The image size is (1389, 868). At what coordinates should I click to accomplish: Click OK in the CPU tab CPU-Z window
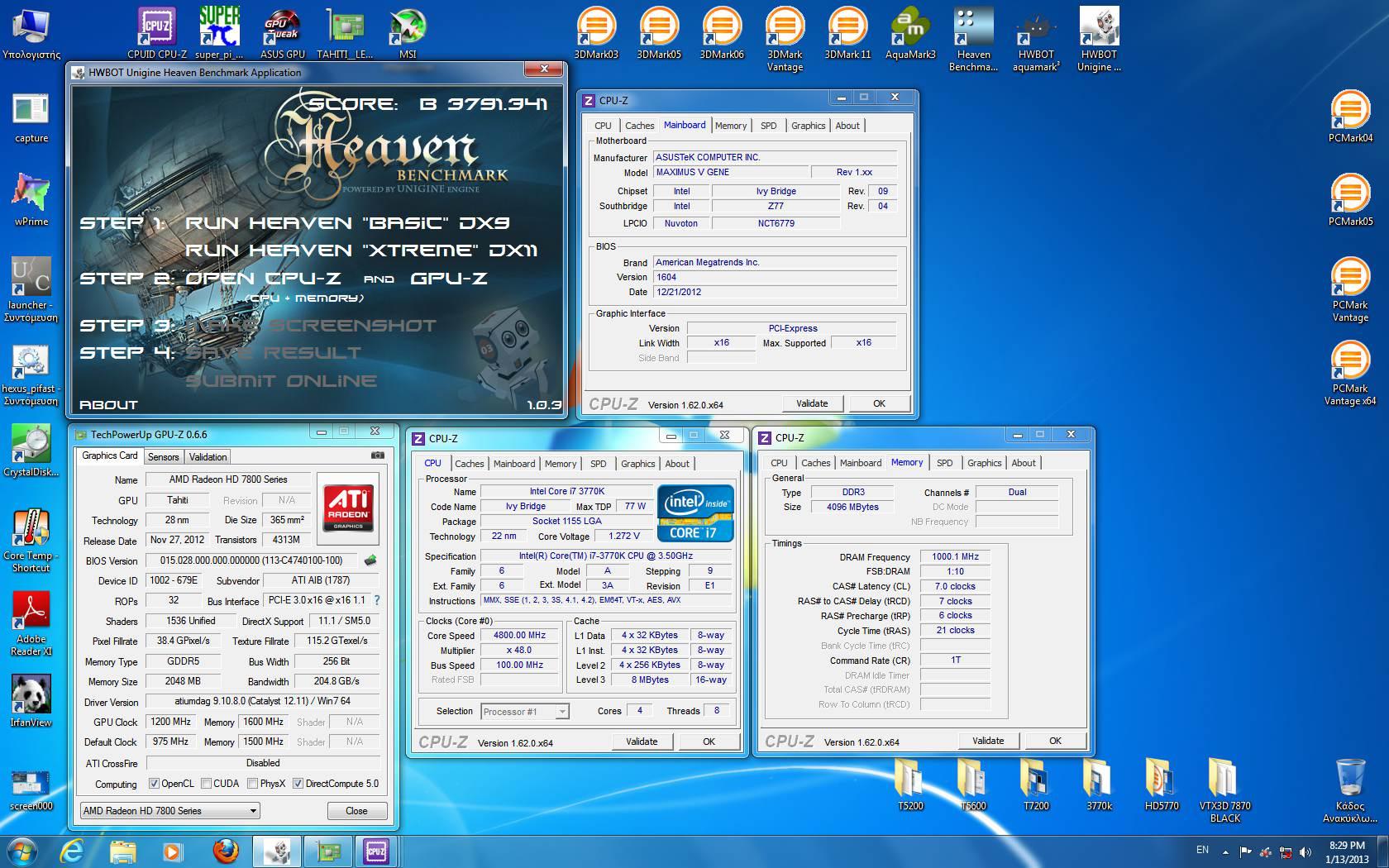[709, 742]
